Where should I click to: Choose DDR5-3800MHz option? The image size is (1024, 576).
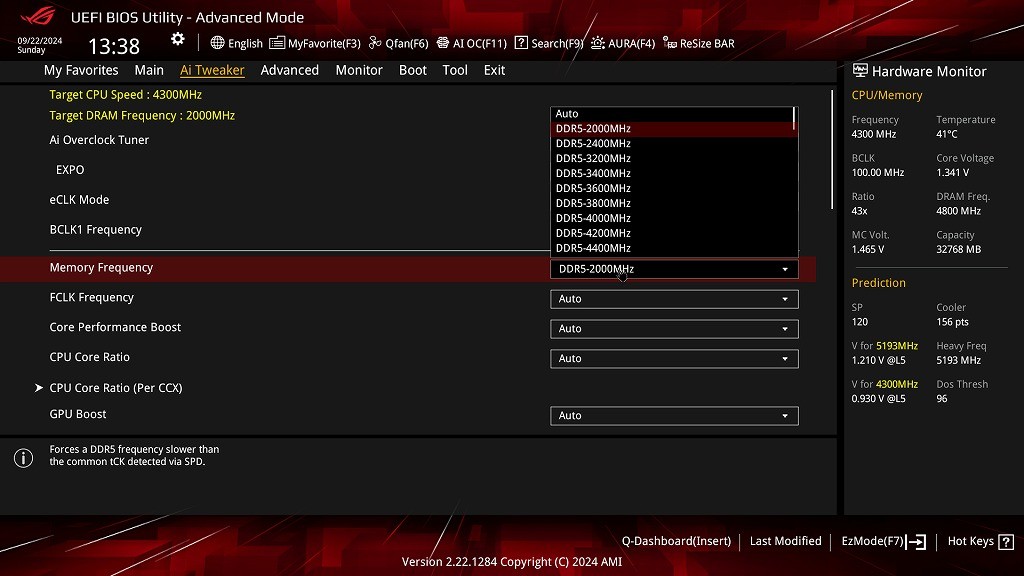(671, 204)
